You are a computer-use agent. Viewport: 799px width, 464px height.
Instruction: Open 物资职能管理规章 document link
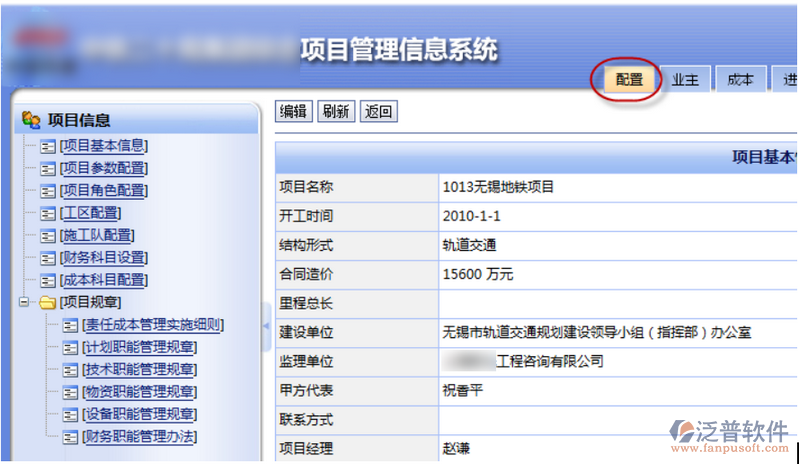point(140,392)
